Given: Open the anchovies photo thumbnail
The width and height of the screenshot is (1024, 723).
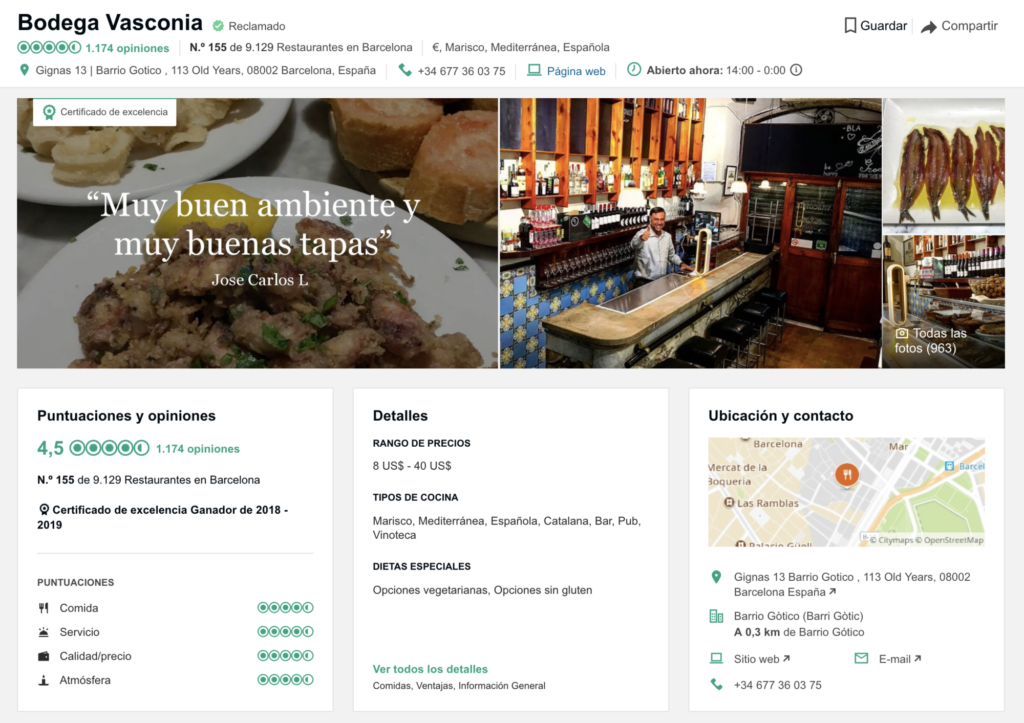Looking at the screenshot, I should click(944, 165).
